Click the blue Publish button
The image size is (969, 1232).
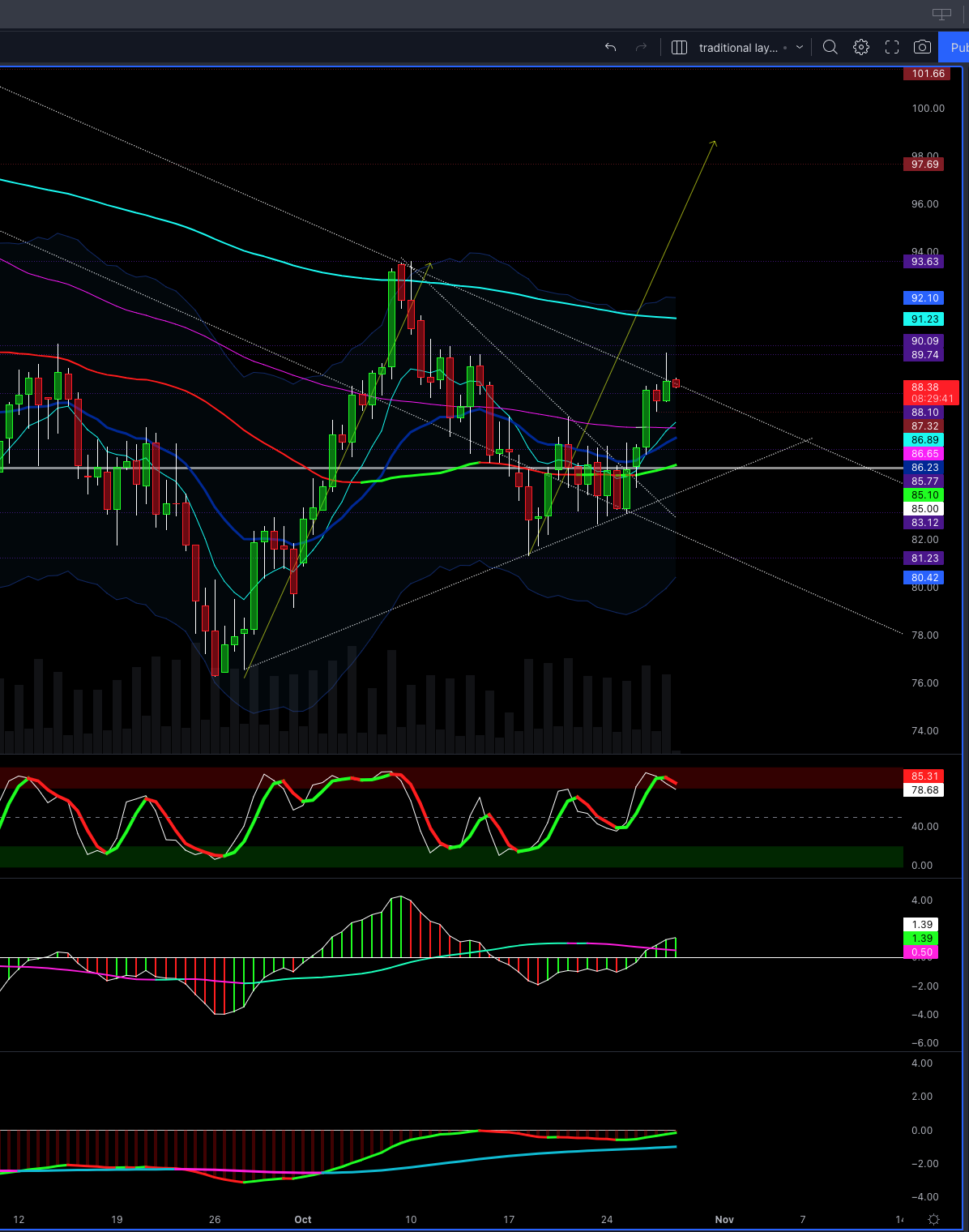956,48
